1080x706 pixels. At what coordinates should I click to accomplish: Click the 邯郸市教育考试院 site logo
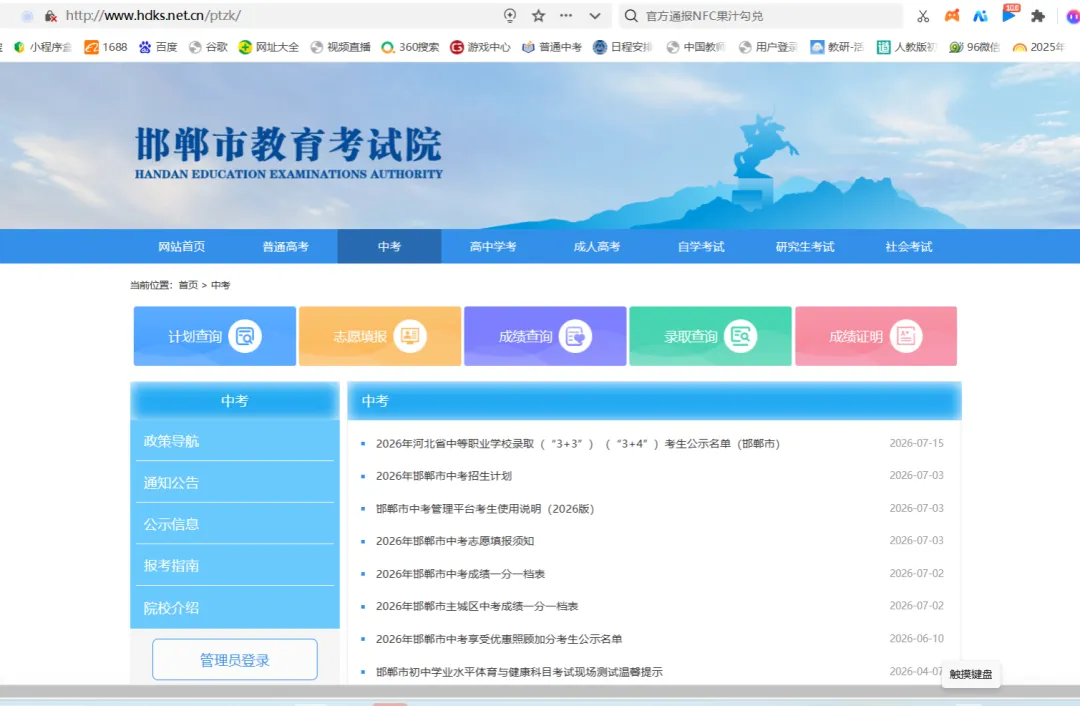pos(289,152)
